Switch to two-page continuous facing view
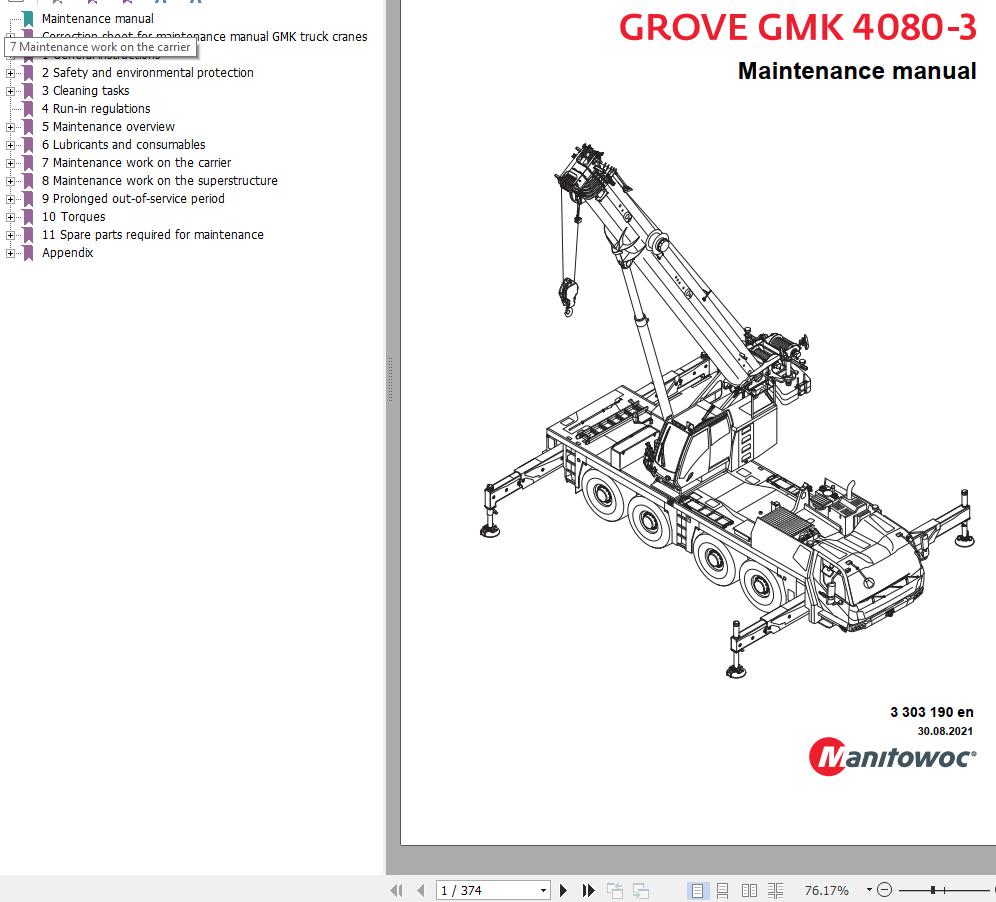The width and height of the screenshot is (996, 902). [775, 891]
